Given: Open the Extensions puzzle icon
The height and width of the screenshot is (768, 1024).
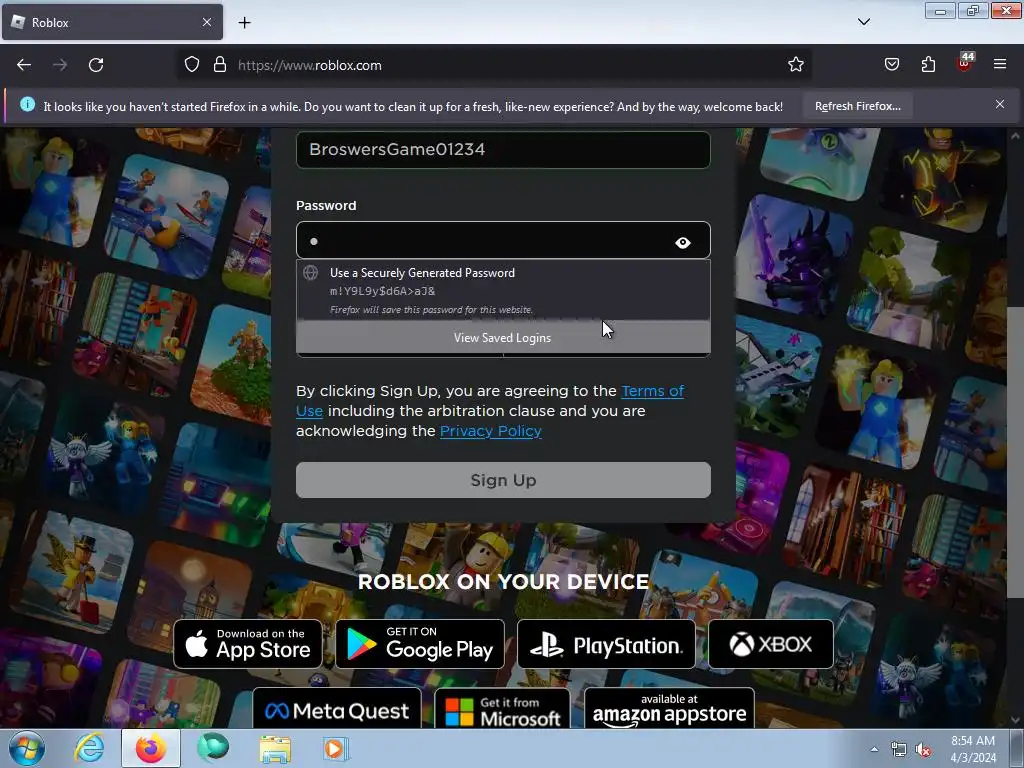Looking at the screenshot, I should click(x=928, y=64).
